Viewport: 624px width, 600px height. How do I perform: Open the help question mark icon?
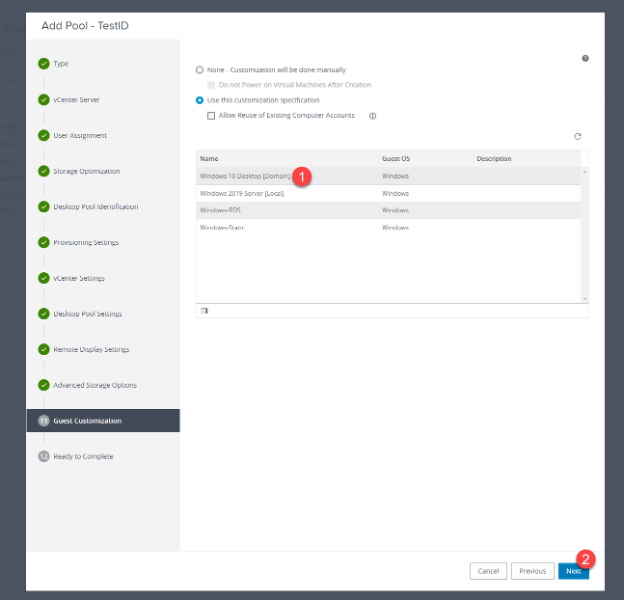[x=585, y=58]
